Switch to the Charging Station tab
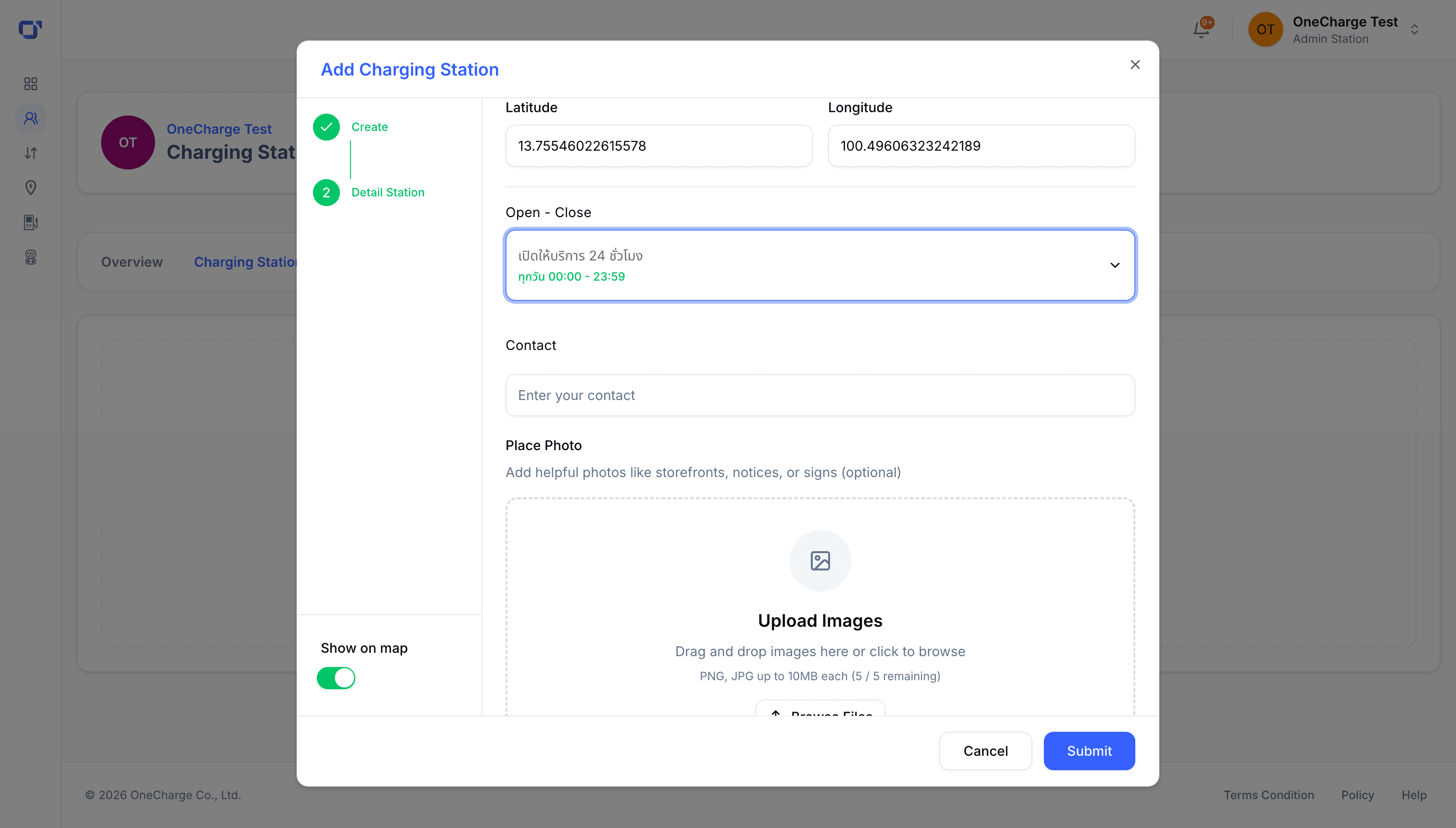The width and height of the screenshot is (1456, 828). pos(245,262)
